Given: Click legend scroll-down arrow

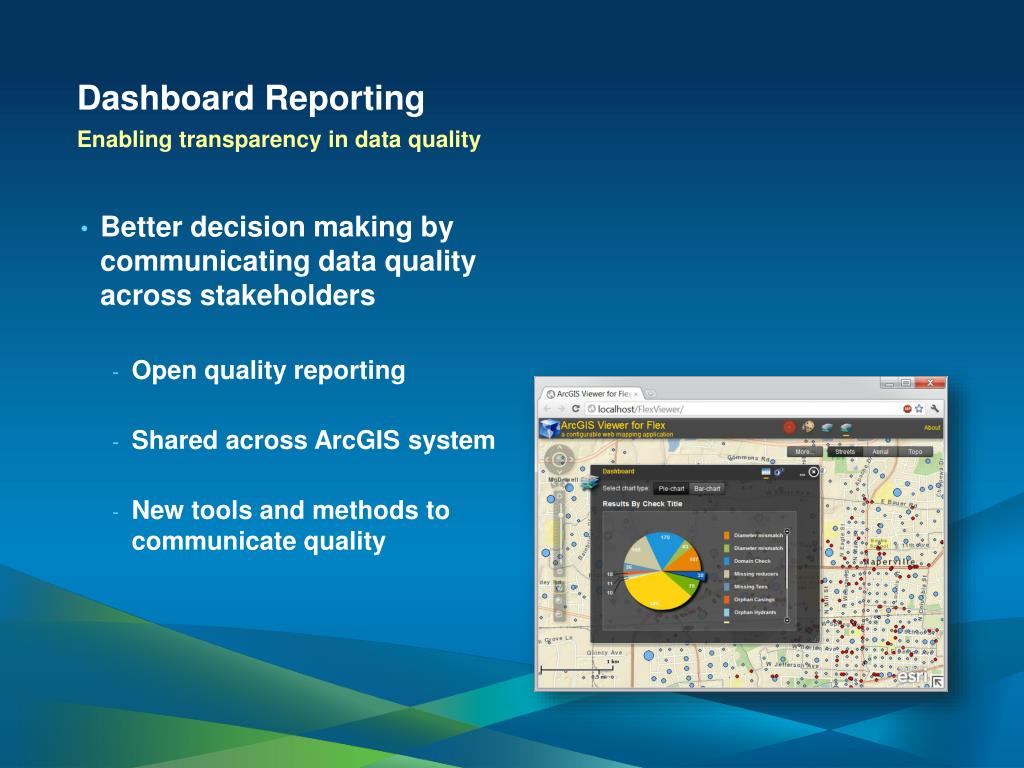Looking at the screenshot, I should point(787,620).
